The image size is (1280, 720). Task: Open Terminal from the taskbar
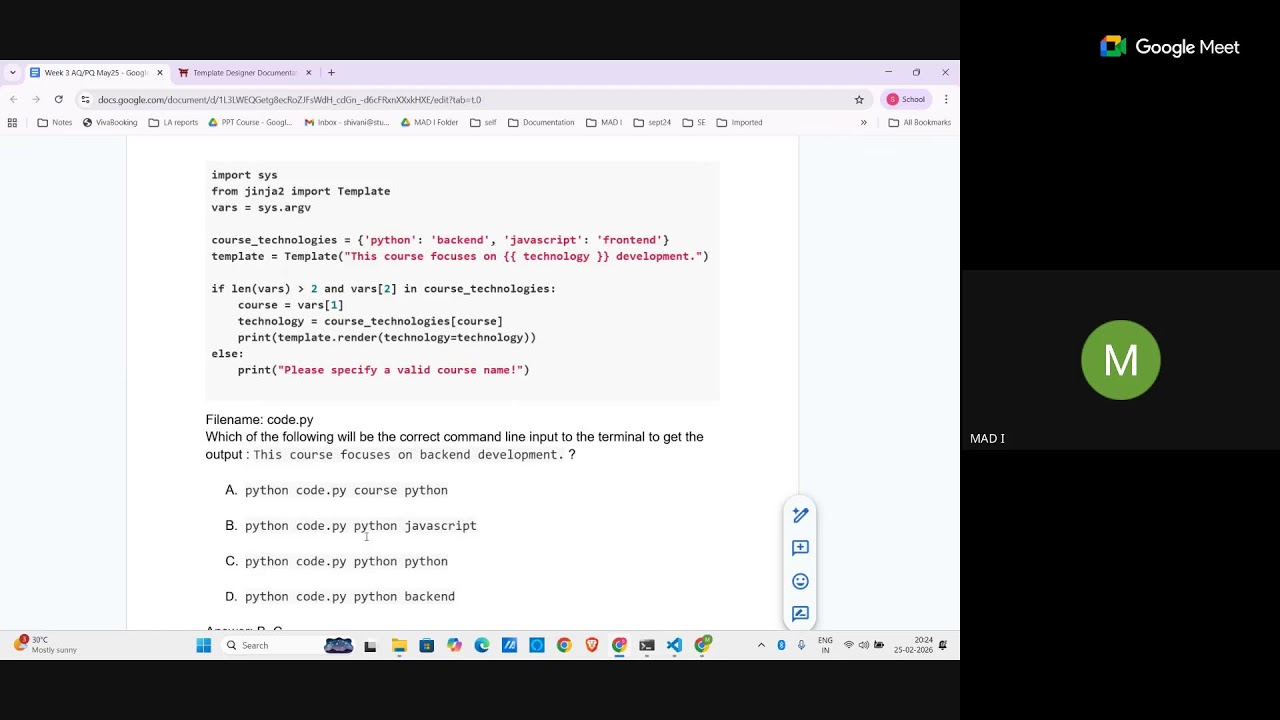point(647,645)
